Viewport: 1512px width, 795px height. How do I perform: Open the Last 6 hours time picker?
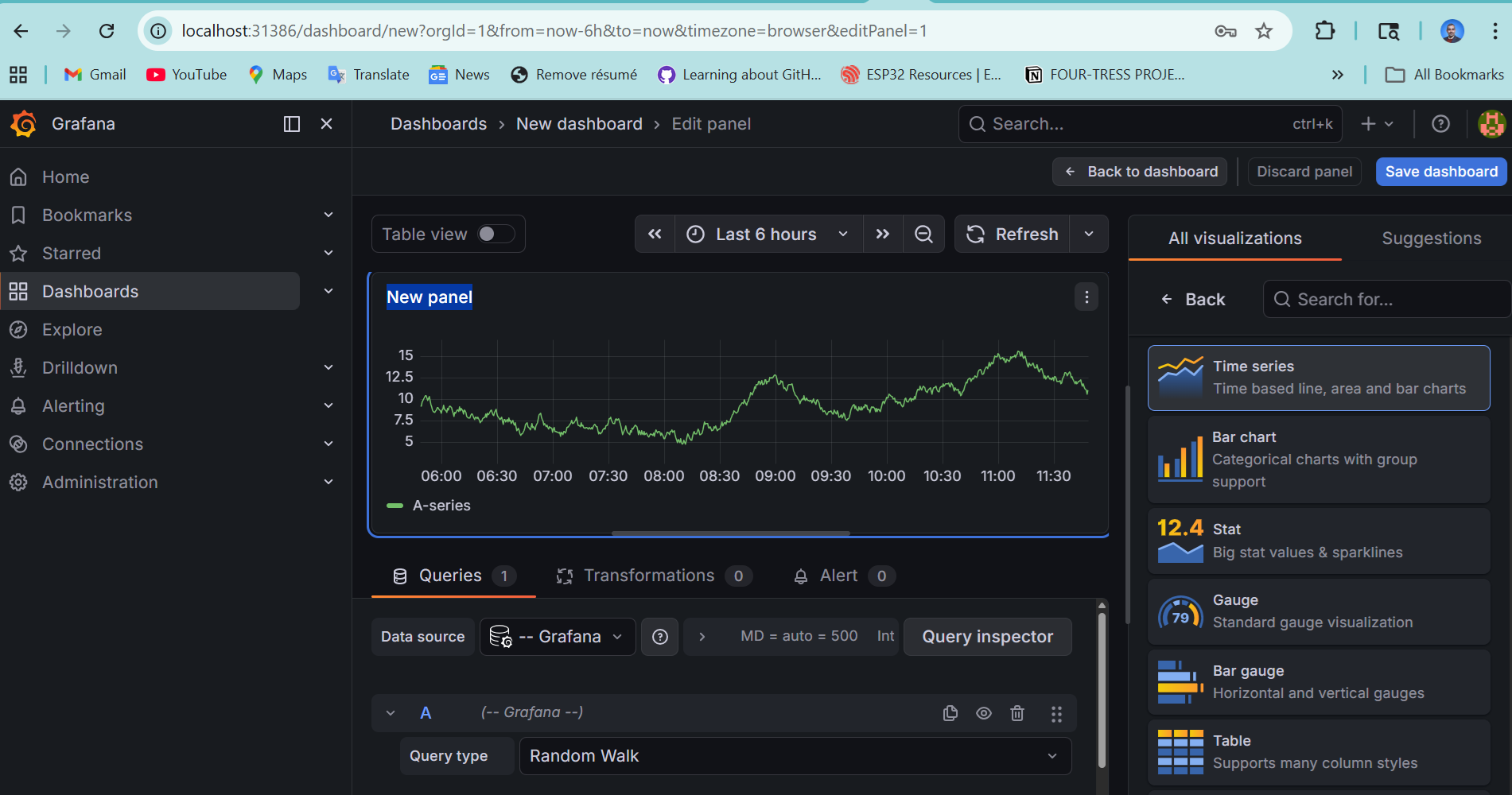point(768,235)
